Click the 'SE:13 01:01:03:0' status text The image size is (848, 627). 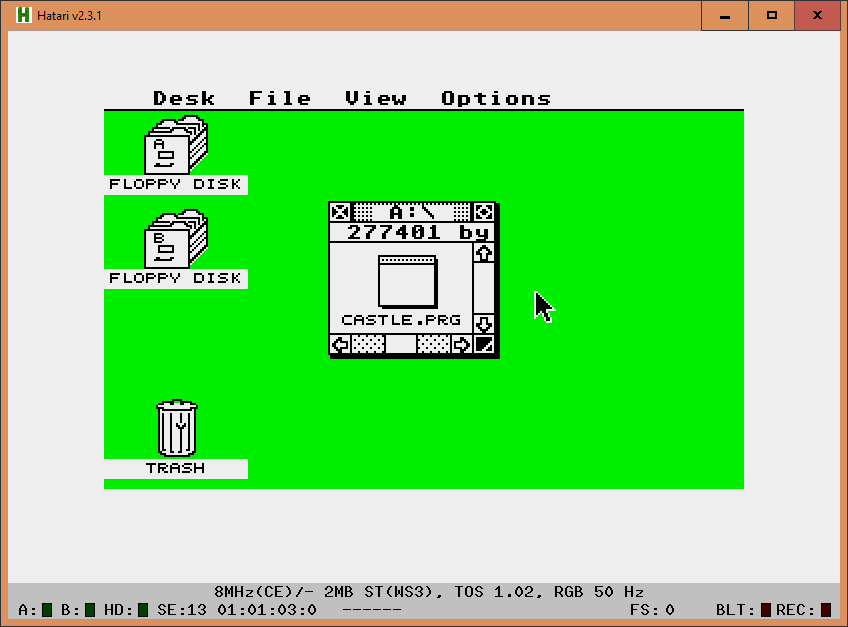click(237, 610)
